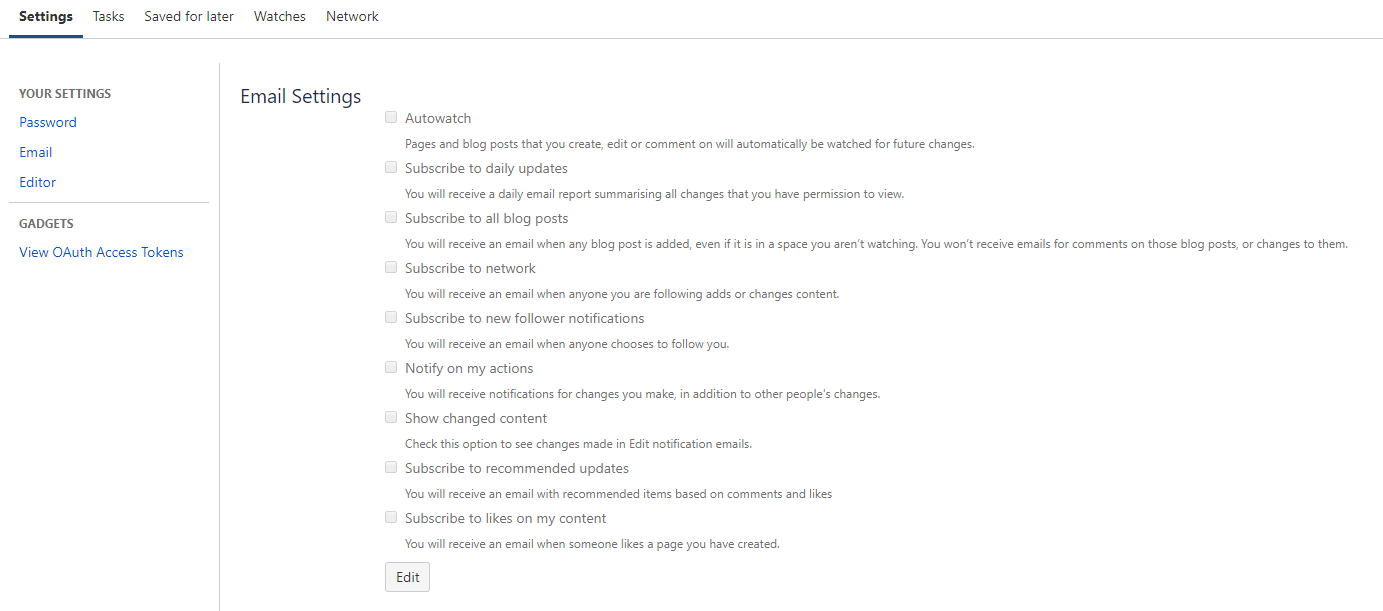Click 'when someone likes a page' description
The width and height of the screenshot is (1383, 611).
(x=592, y=544)
